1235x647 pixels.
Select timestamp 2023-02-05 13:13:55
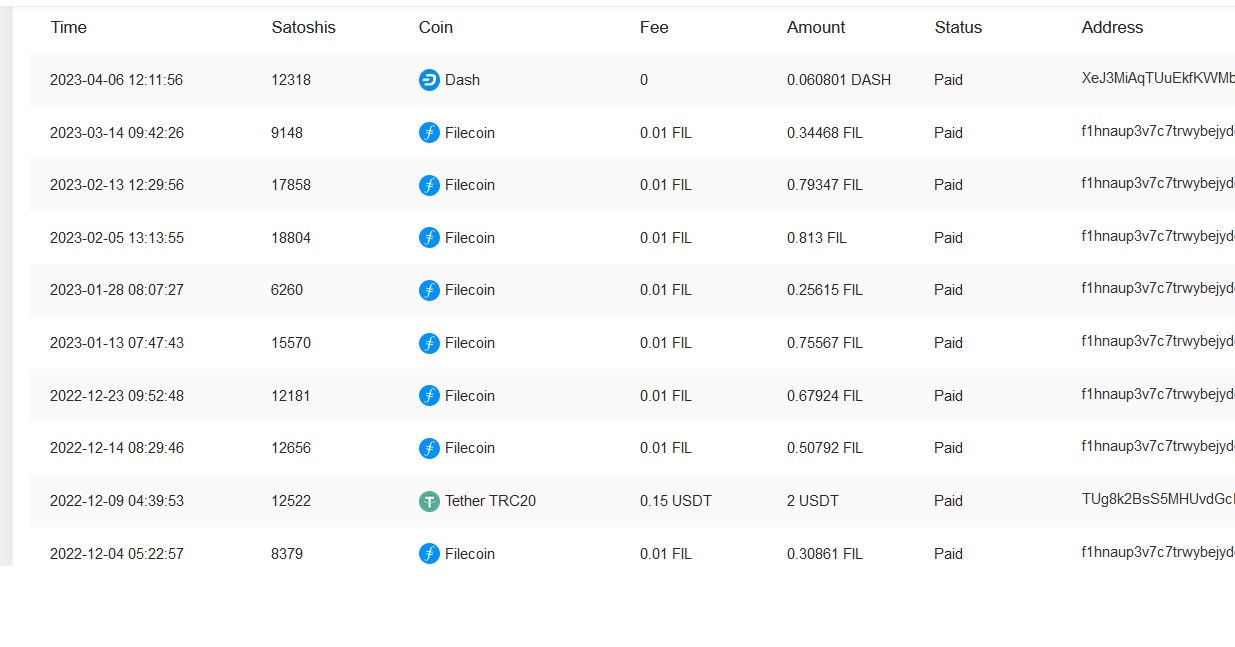point(116,238)
